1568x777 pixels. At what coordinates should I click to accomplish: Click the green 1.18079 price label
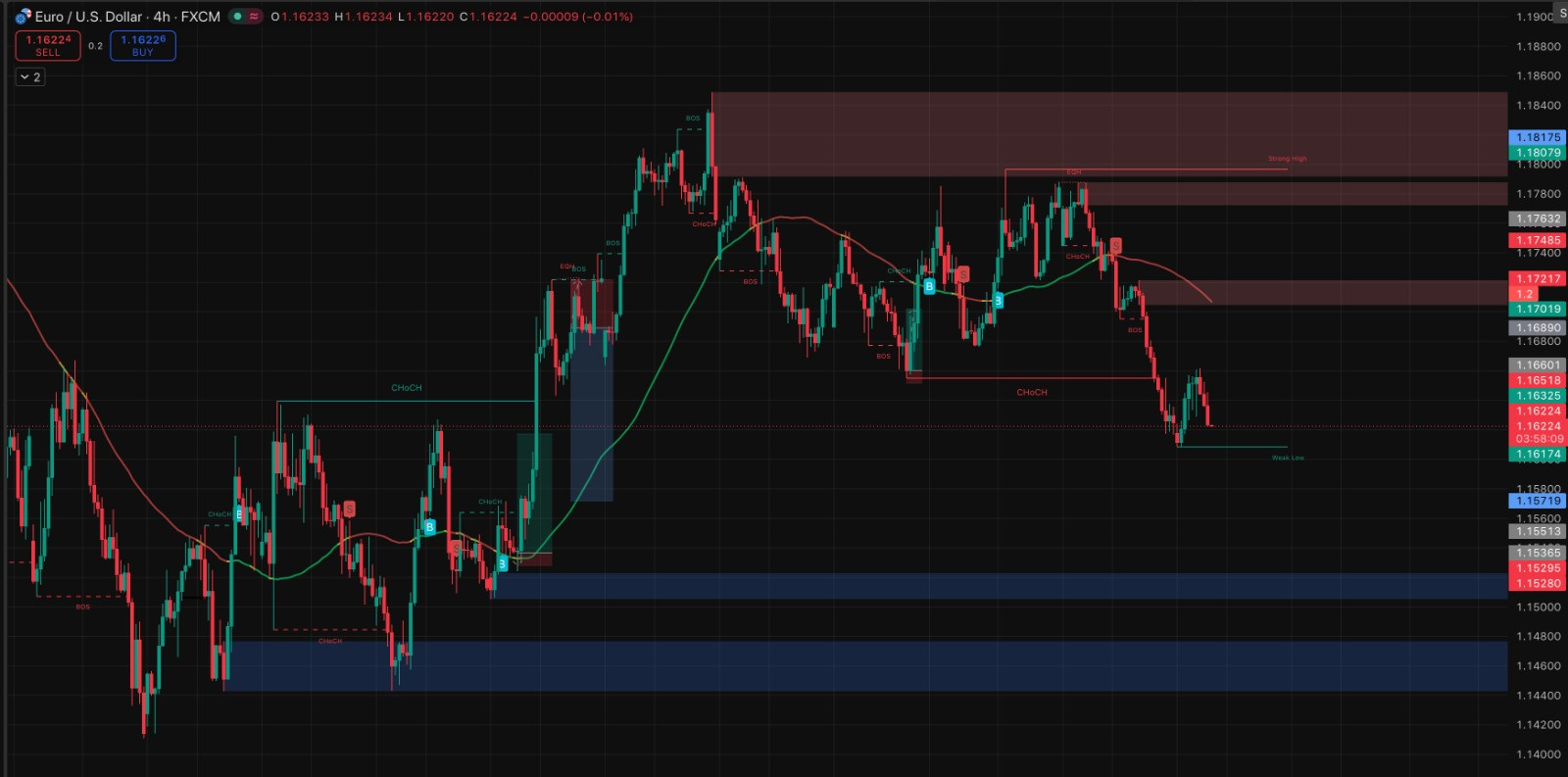tap(1538, 152)
